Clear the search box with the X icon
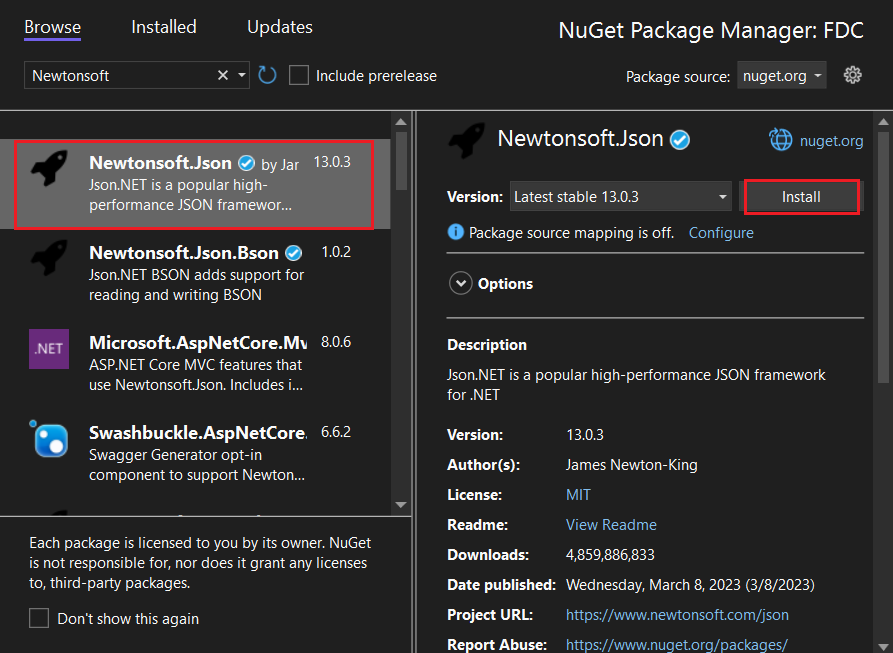Screen dimensions: 893x653 point(223,75)
